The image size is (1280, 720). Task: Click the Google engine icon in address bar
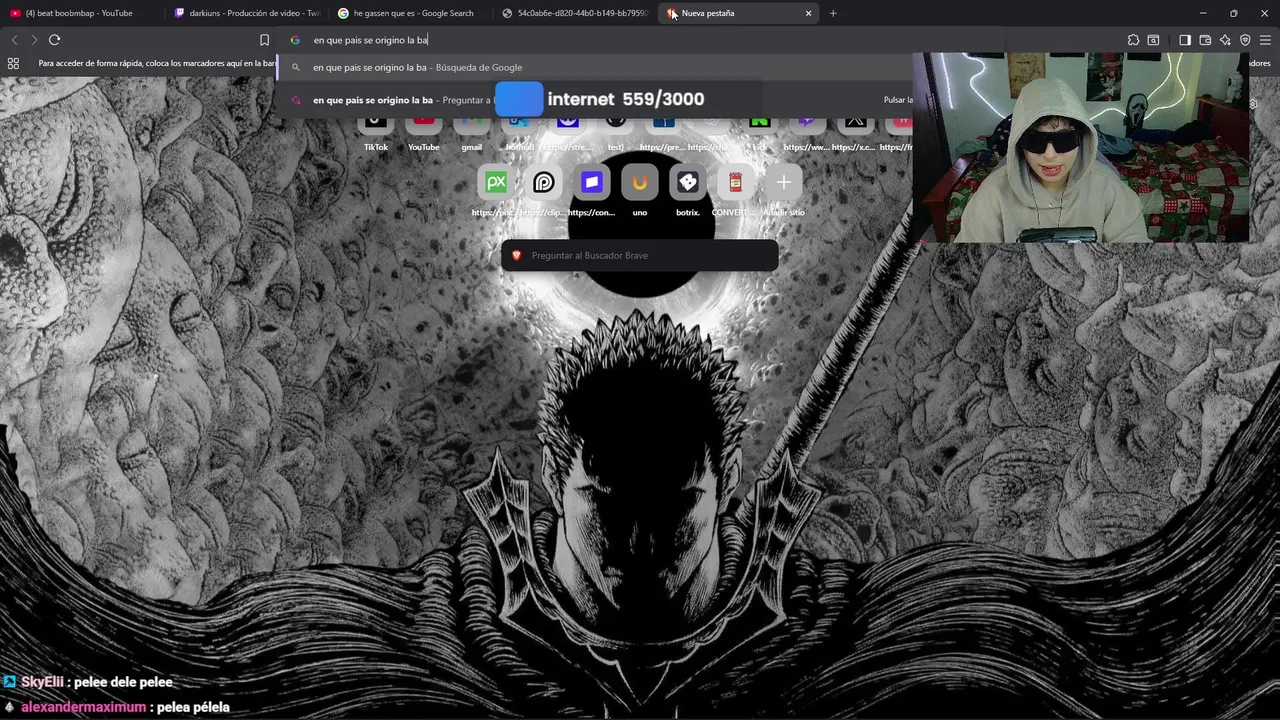pos(295,40)
